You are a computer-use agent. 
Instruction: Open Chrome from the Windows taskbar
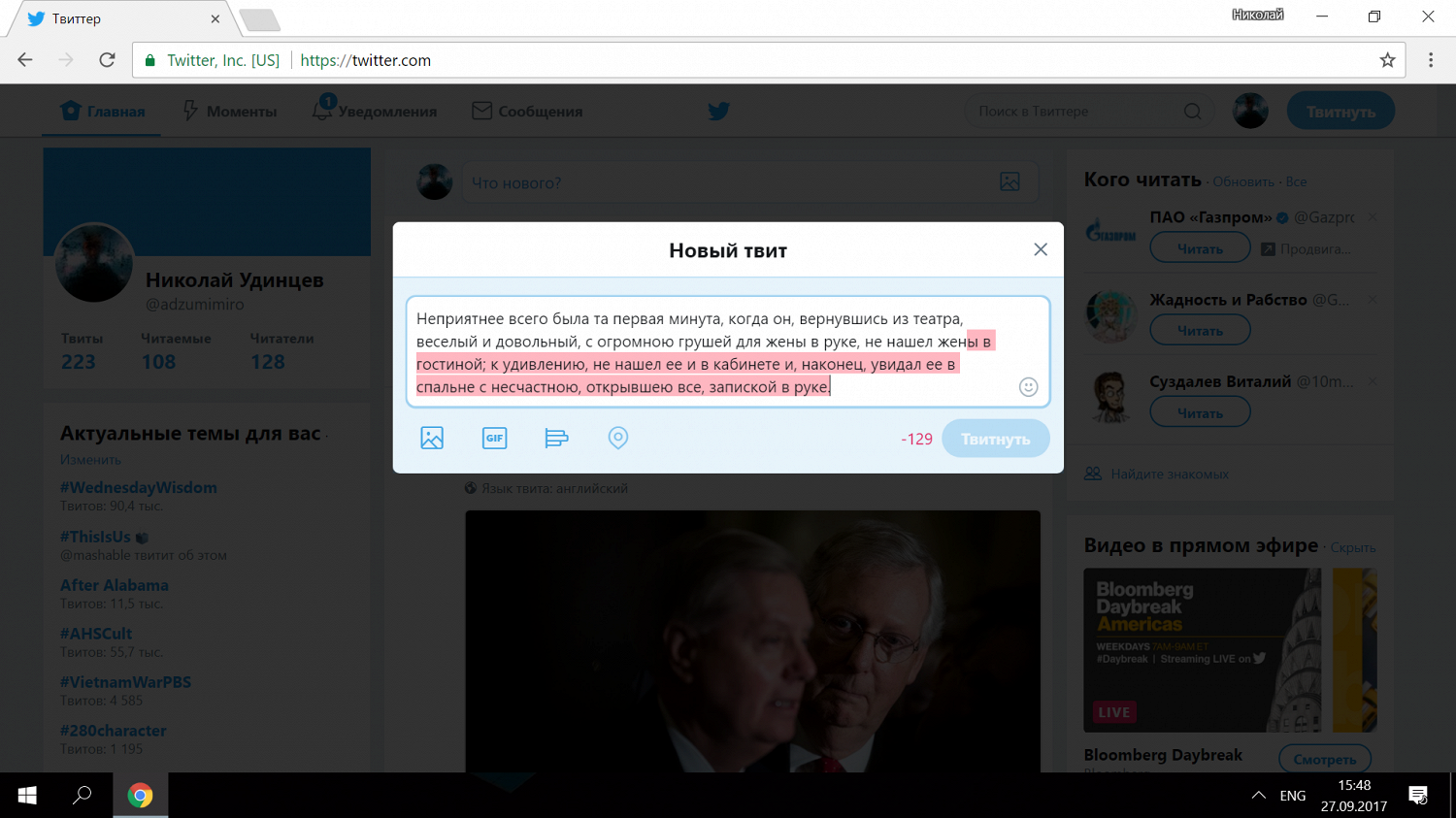[x=141, y=796]
